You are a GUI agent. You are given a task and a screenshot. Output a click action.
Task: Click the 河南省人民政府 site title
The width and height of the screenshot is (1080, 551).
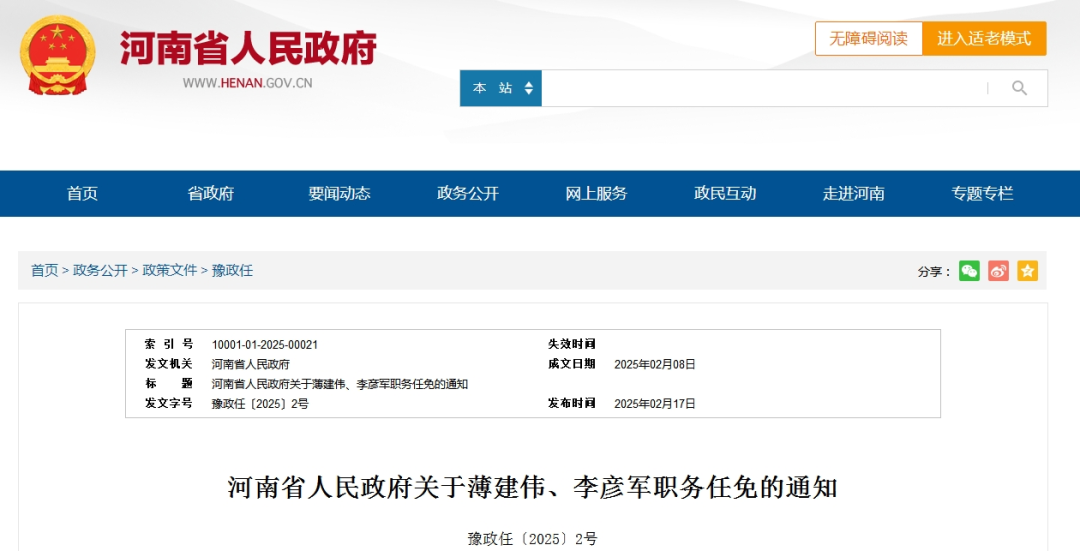tap(249, 48)
